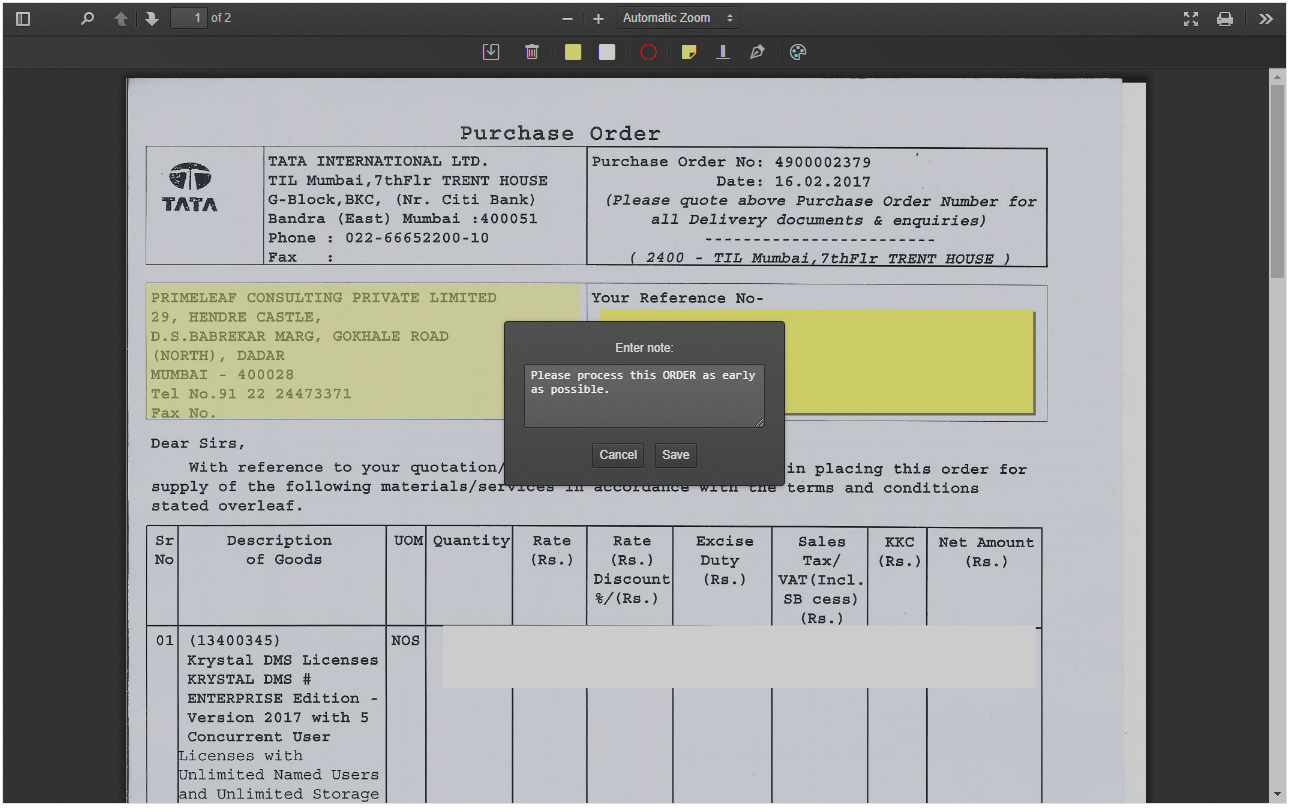This screenshot has width=1291, height=812.
Task: Select the red circle annotation tool
Action: pyautogui.click(x=648, y=52)
